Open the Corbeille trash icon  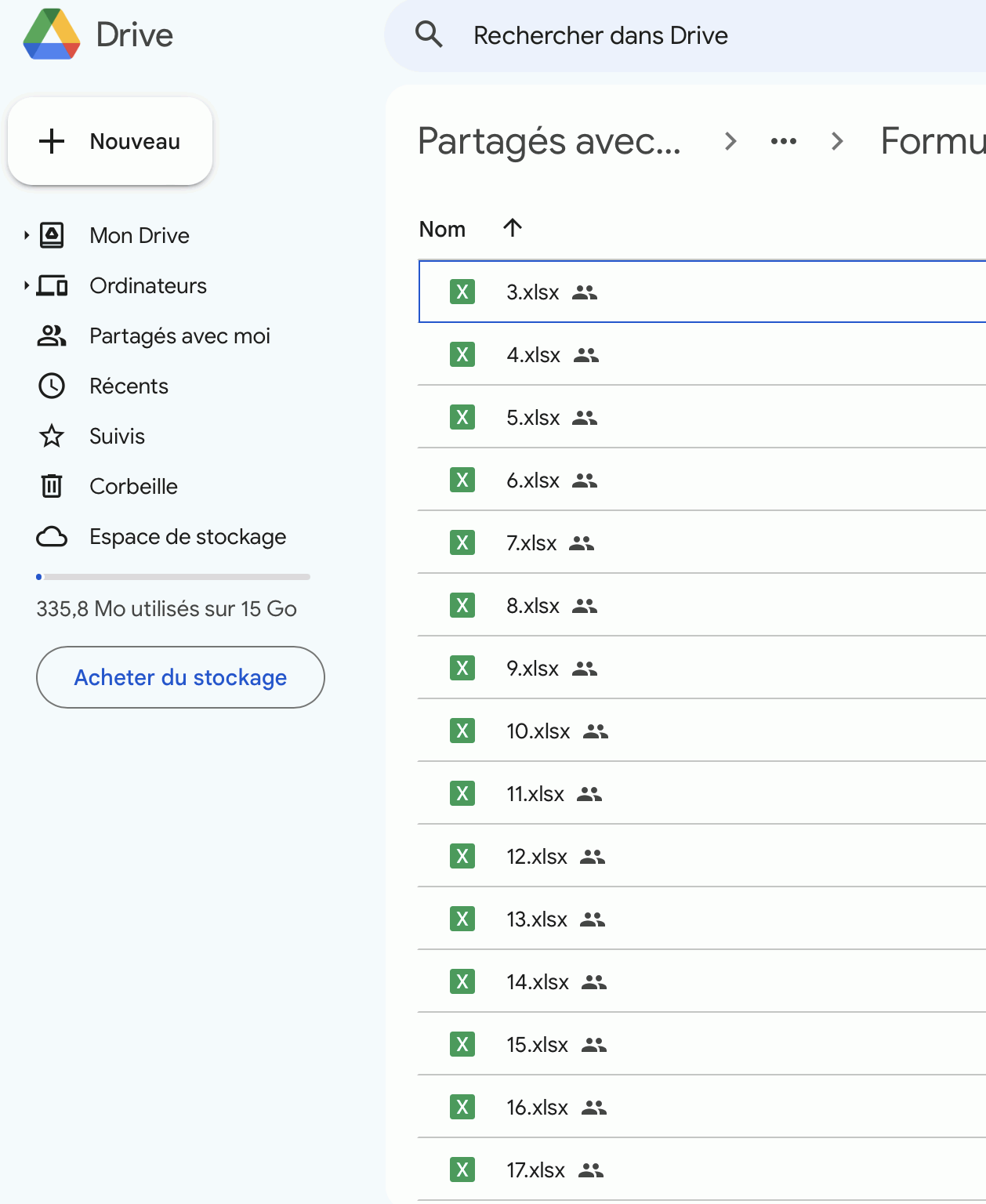coord(52,486)
